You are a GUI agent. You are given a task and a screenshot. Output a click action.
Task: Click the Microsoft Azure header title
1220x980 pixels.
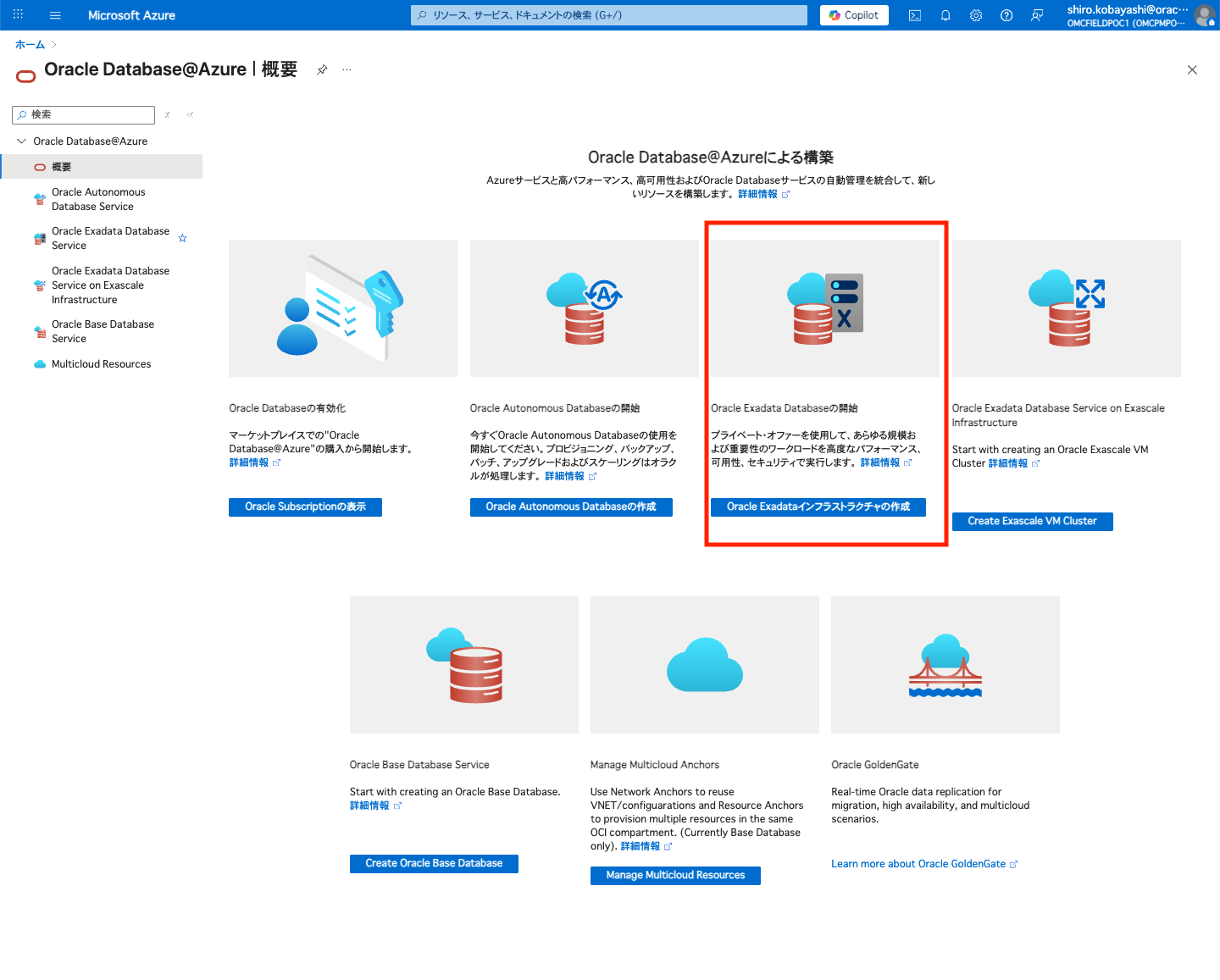click(131, 15)
